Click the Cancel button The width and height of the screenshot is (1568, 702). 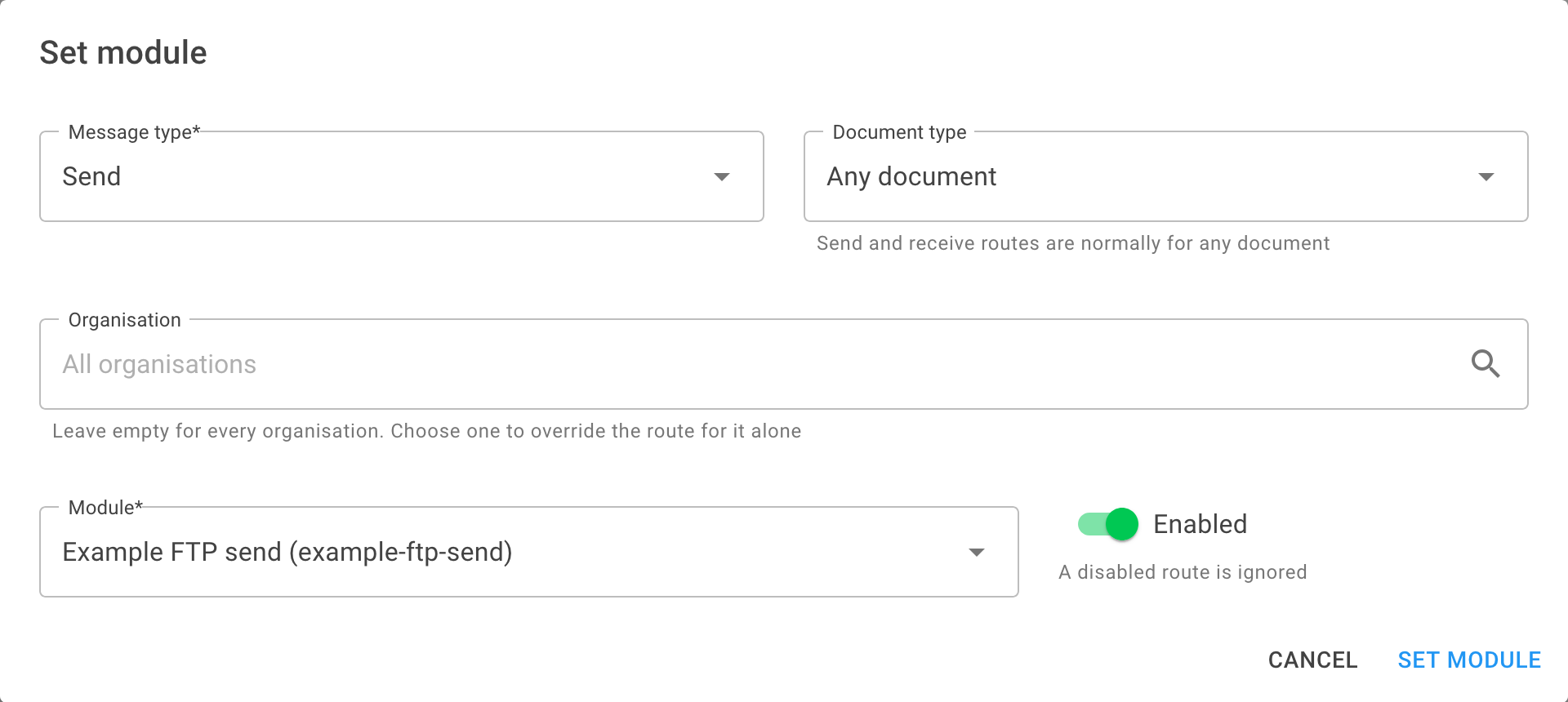coord(1312,660)
